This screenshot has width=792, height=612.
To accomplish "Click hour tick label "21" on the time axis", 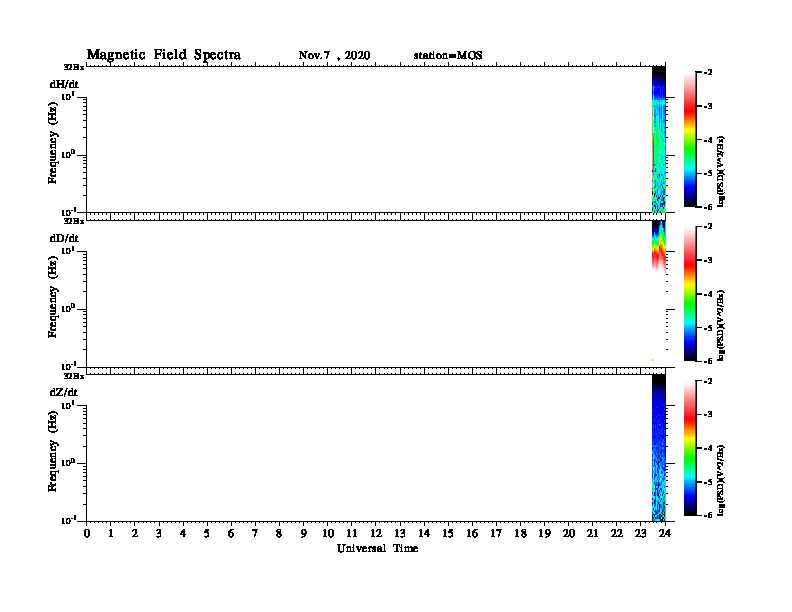I will pos(592,534).
